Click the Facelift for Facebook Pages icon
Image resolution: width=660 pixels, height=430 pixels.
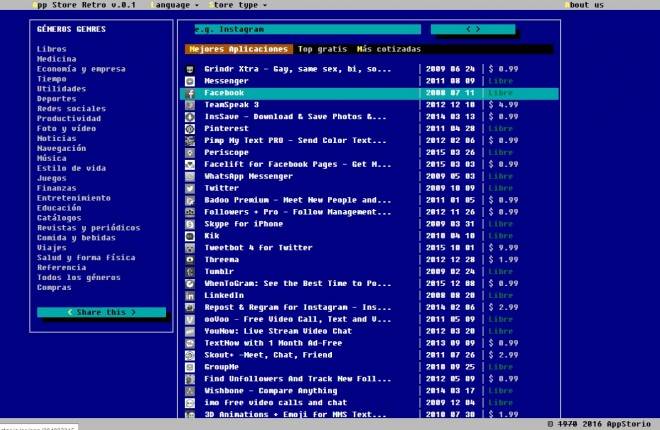(190, 165)
